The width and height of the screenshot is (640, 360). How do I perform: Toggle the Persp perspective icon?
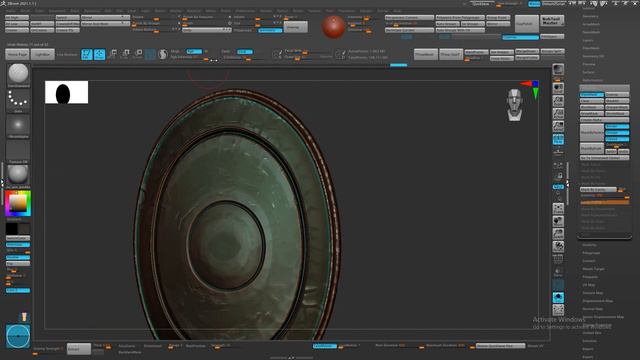(558, 139)
